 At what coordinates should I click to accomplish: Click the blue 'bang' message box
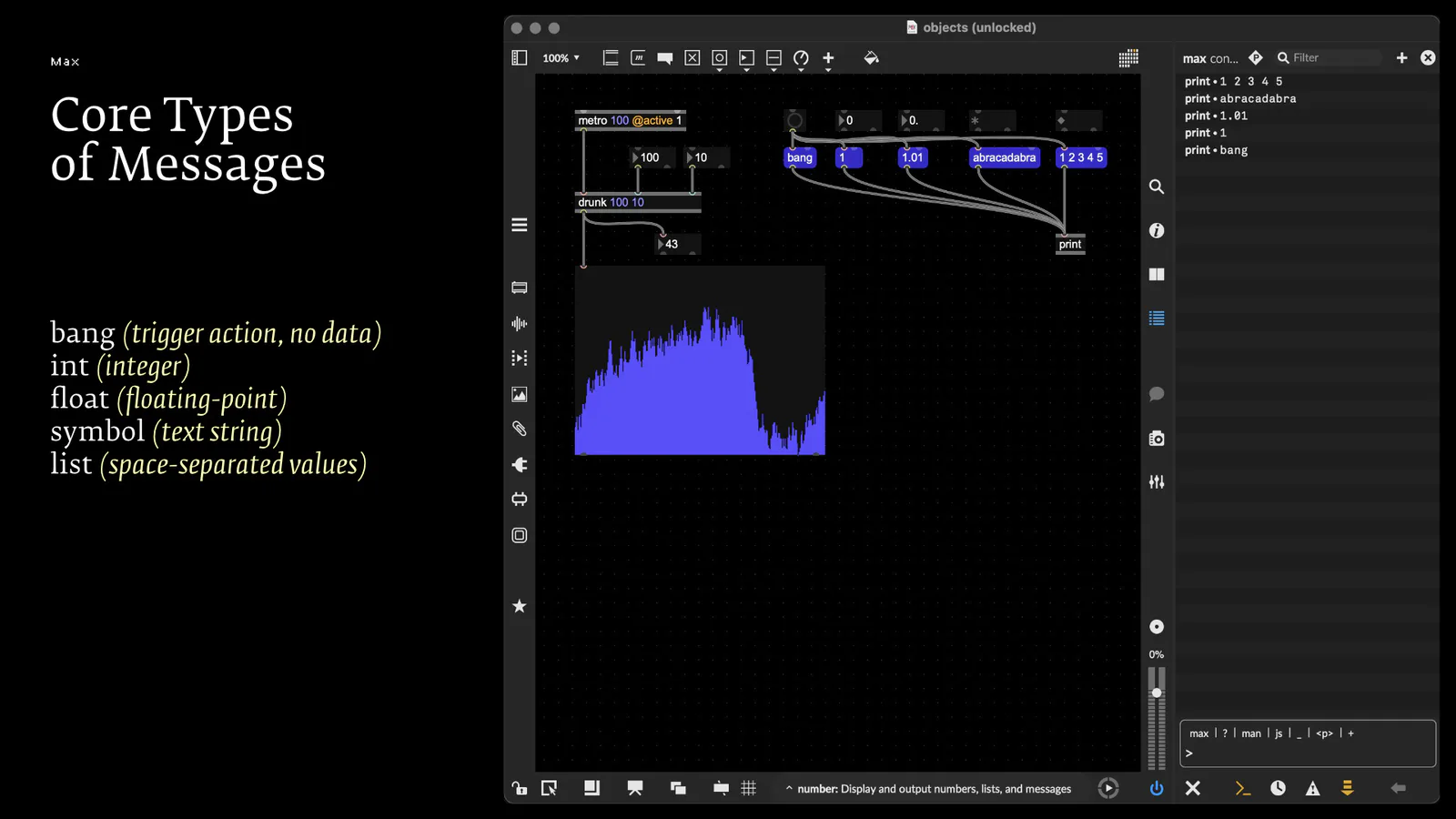[x=800, y=157]
